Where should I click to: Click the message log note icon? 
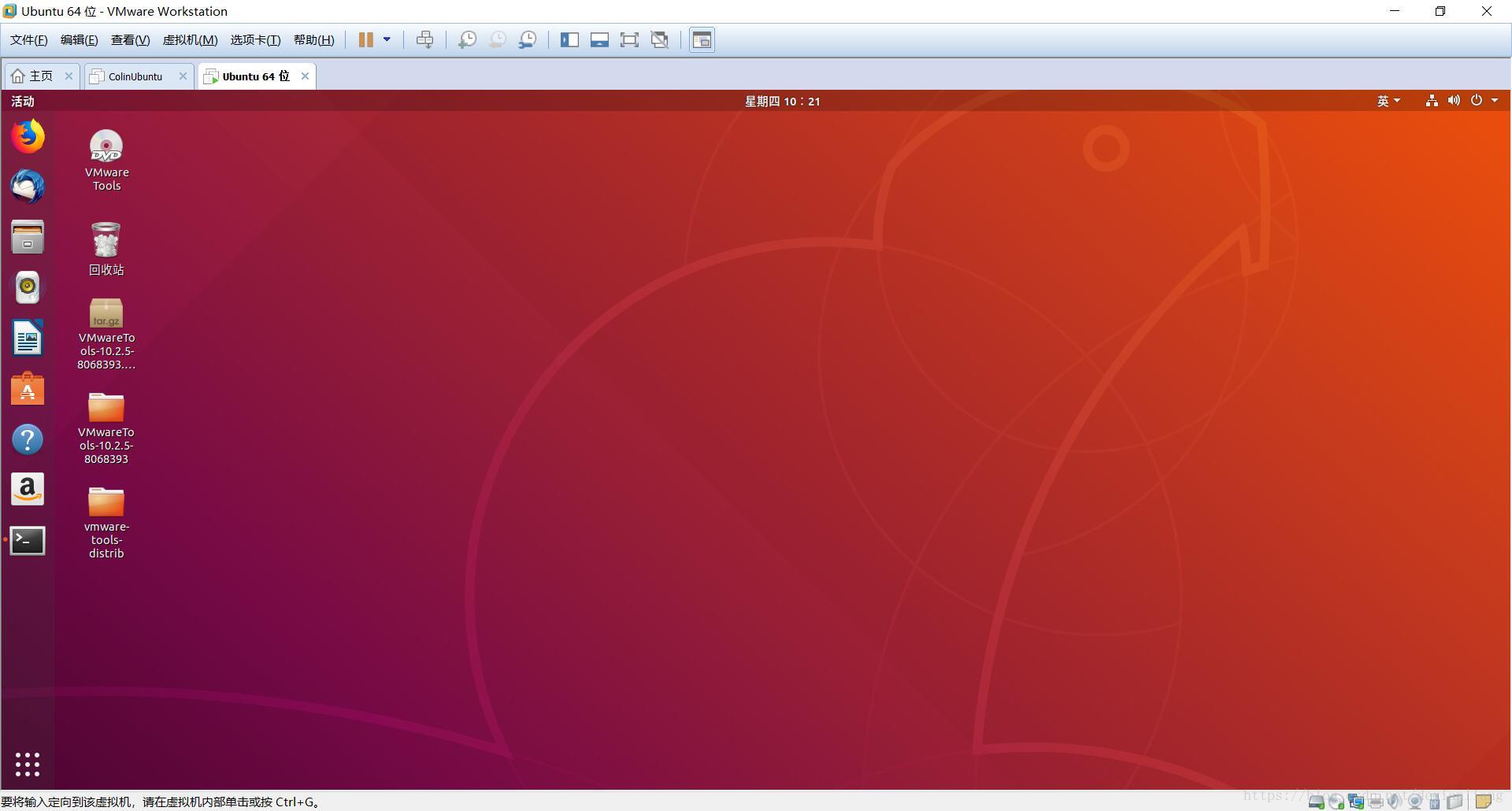coord(1484,802)
